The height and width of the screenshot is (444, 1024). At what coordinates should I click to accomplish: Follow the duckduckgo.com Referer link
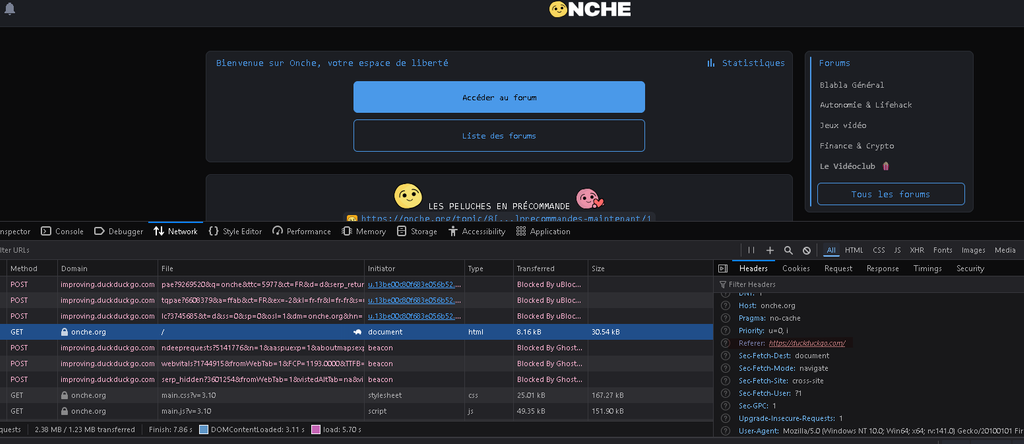click(807, 343)
